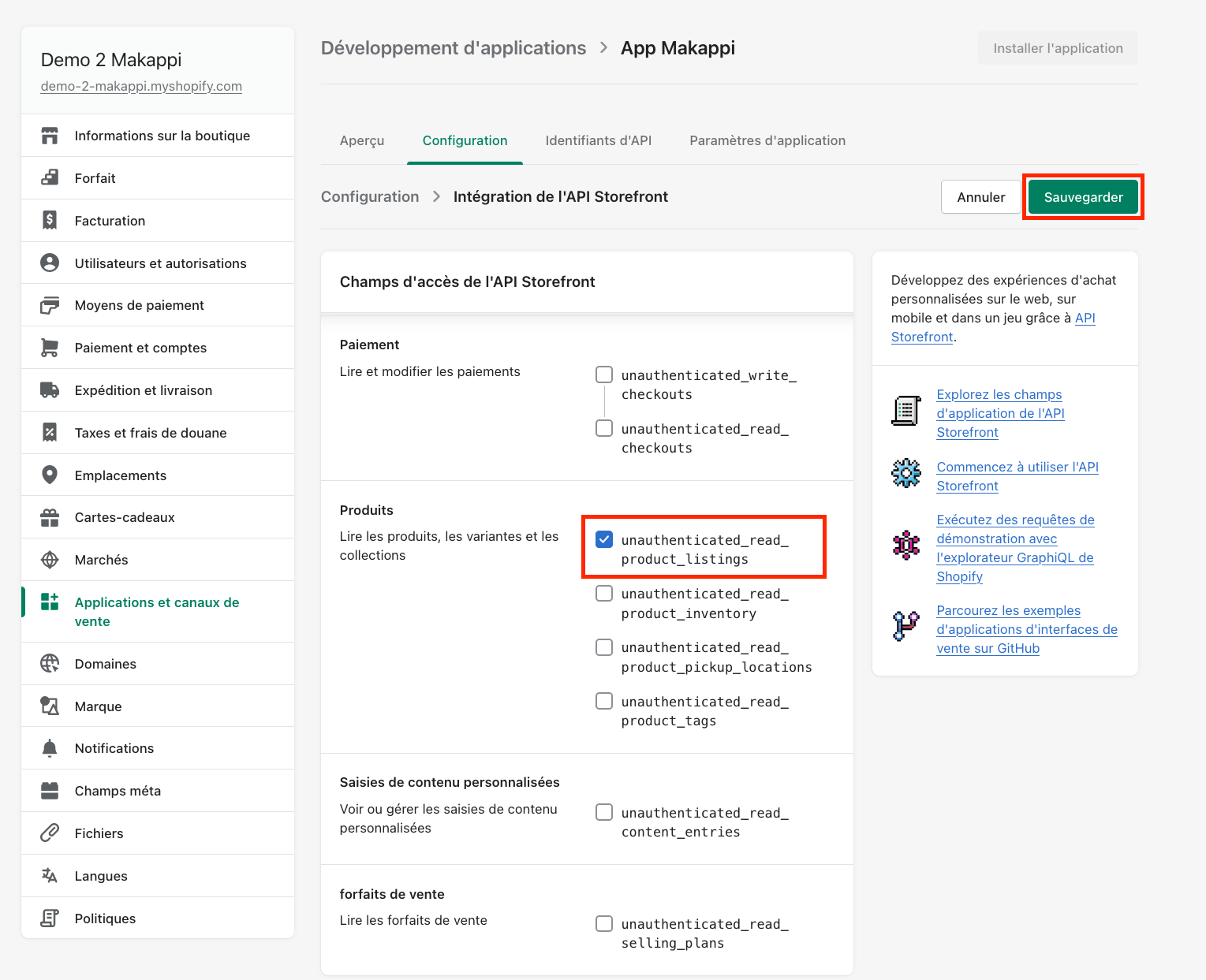Click the Fichiers paperclip icon
This screenshot has width=1206, height=980.
tap(50, 833)
